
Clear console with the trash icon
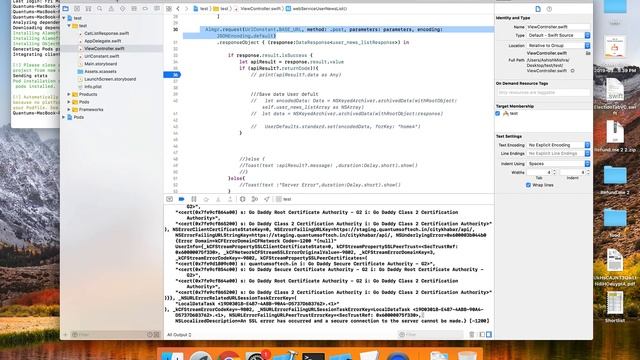pyautogui.click(x=472, y=335)
